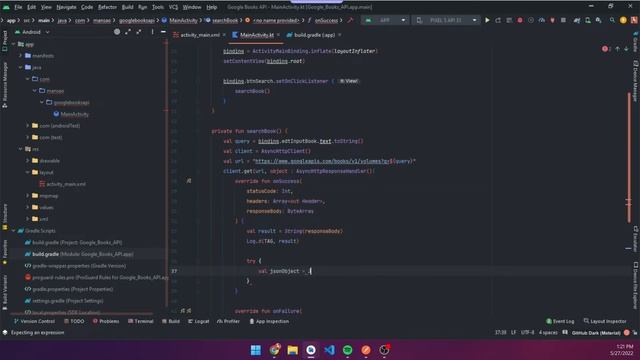The width and height of the screenshot is (640, 360).
Task: Open the Event Log panel
Action: 560,321
